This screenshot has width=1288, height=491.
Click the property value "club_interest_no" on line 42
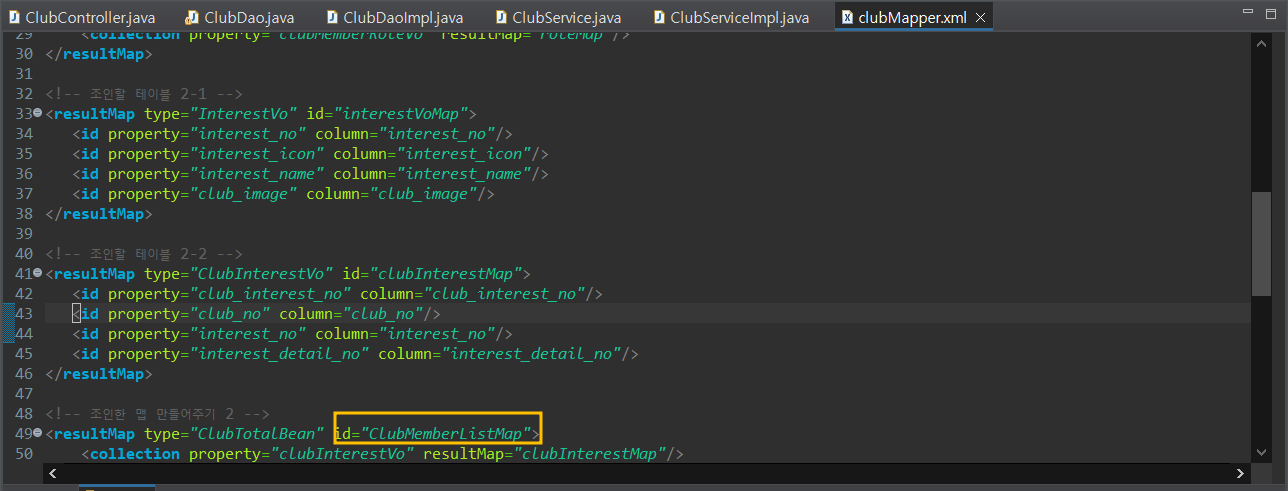coord(271,294)
